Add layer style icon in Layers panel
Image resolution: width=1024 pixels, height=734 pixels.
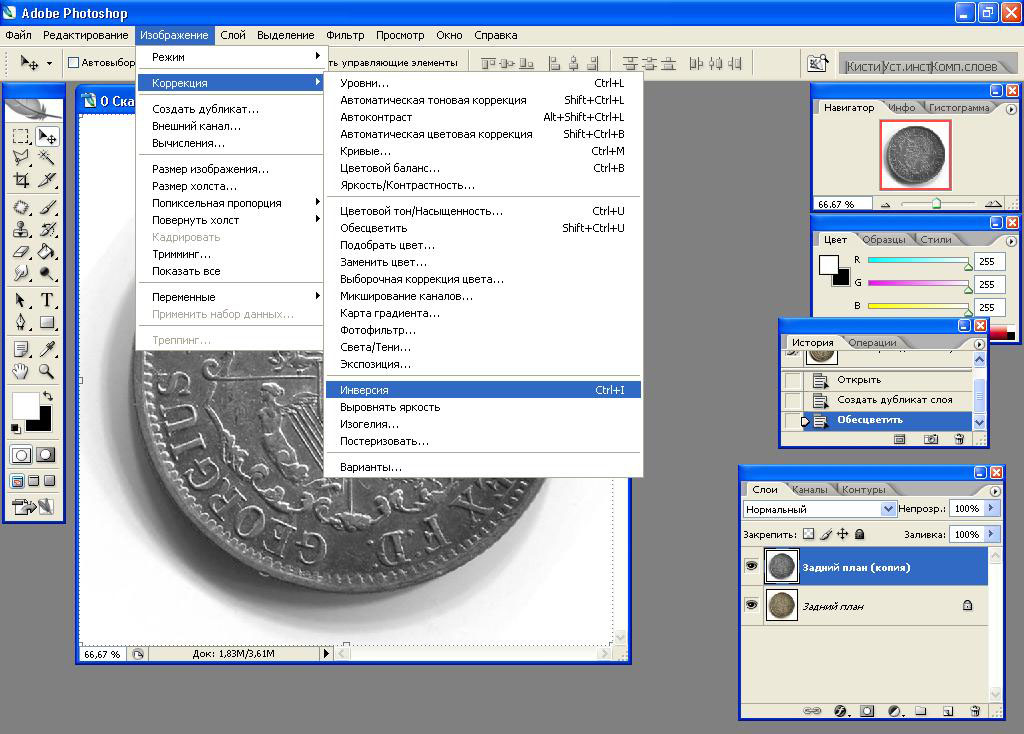tap(841, 711)
